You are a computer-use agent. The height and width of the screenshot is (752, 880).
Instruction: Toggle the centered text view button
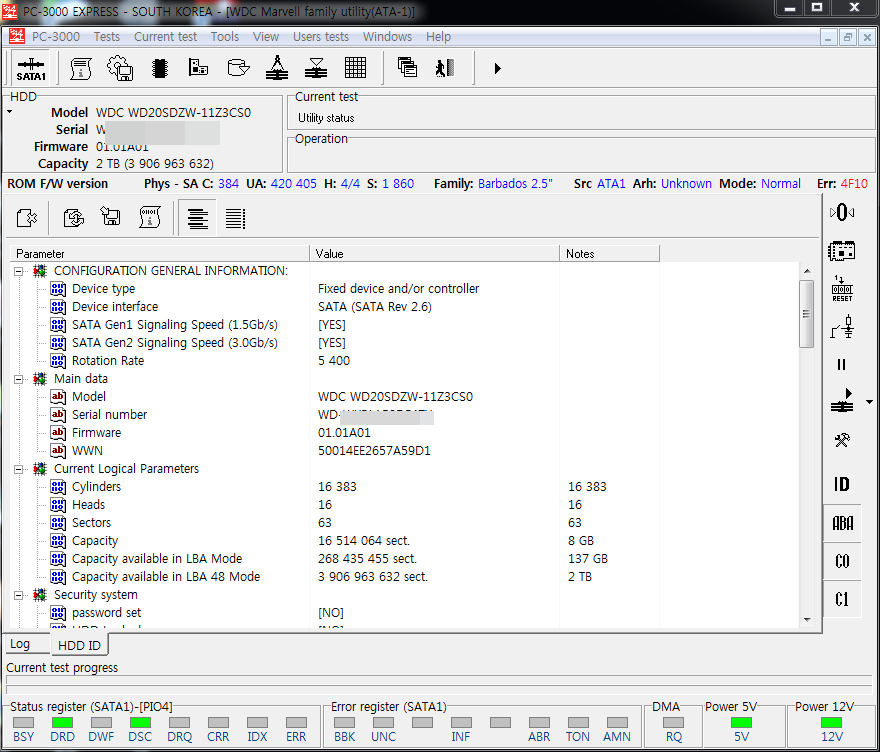[198, 218]
